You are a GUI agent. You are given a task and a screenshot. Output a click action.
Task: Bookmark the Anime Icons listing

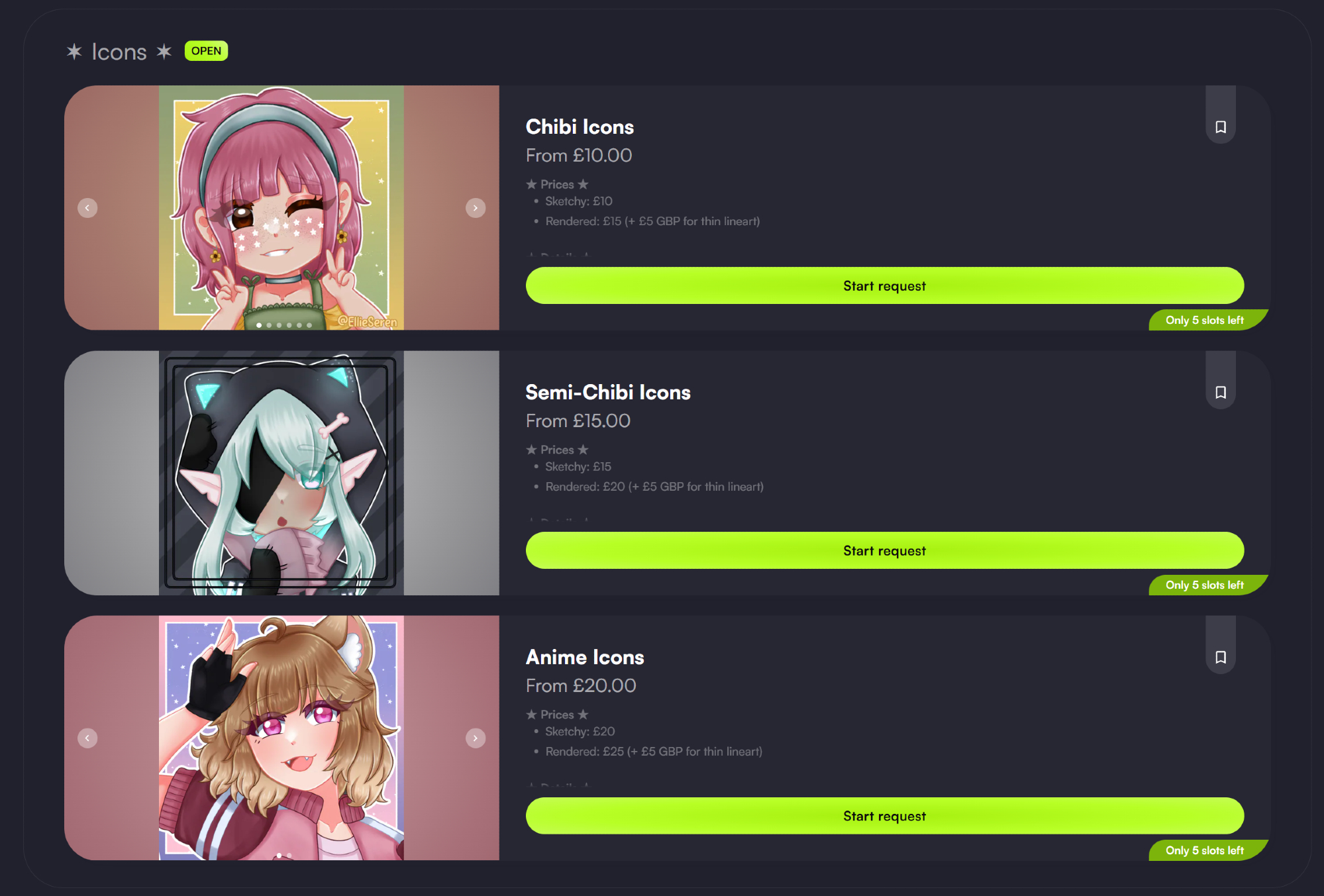click(x=1221, y=657)
